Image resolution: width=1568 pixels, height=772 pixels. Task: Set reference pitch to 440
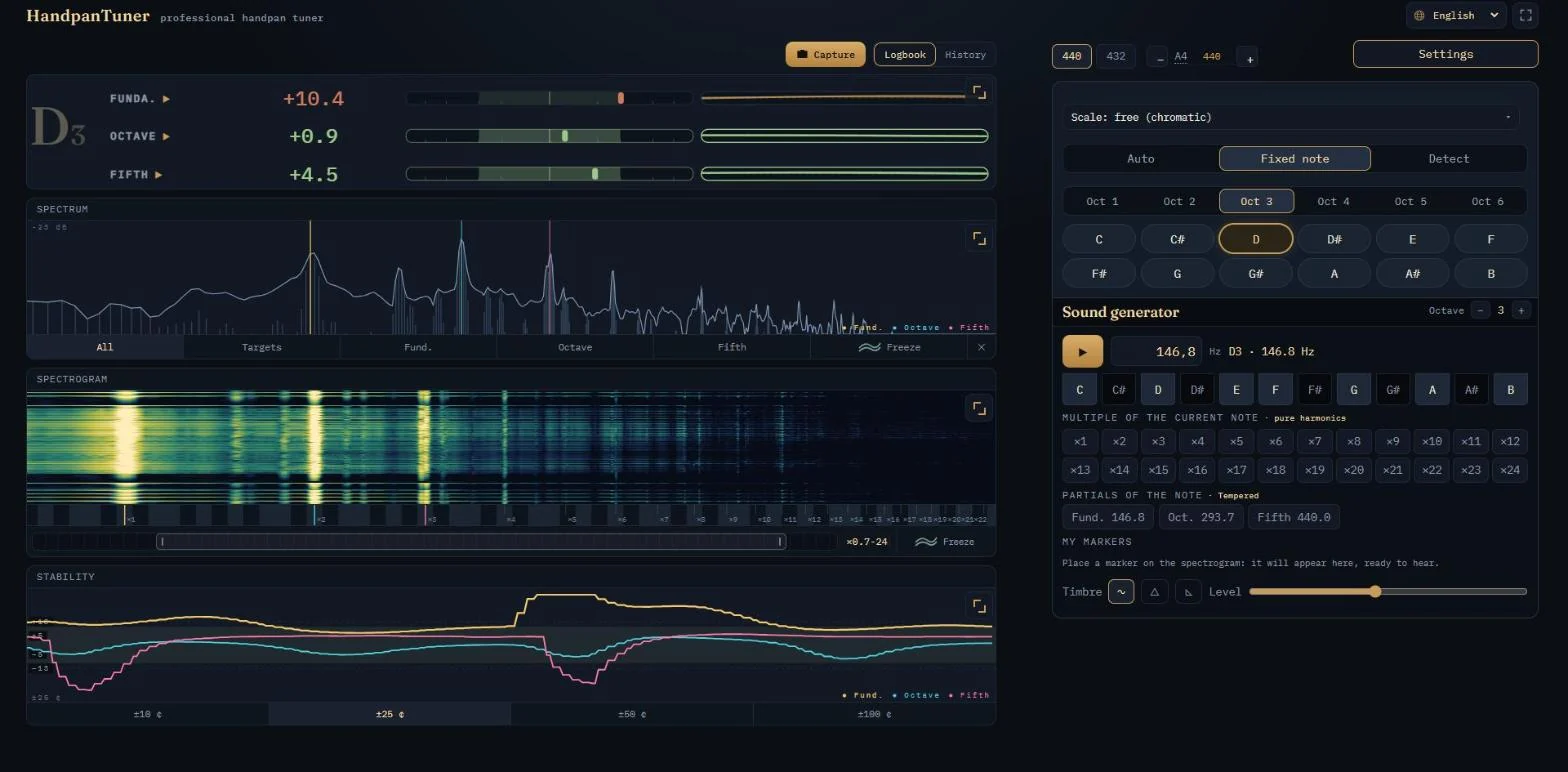tap(1071, 56)
